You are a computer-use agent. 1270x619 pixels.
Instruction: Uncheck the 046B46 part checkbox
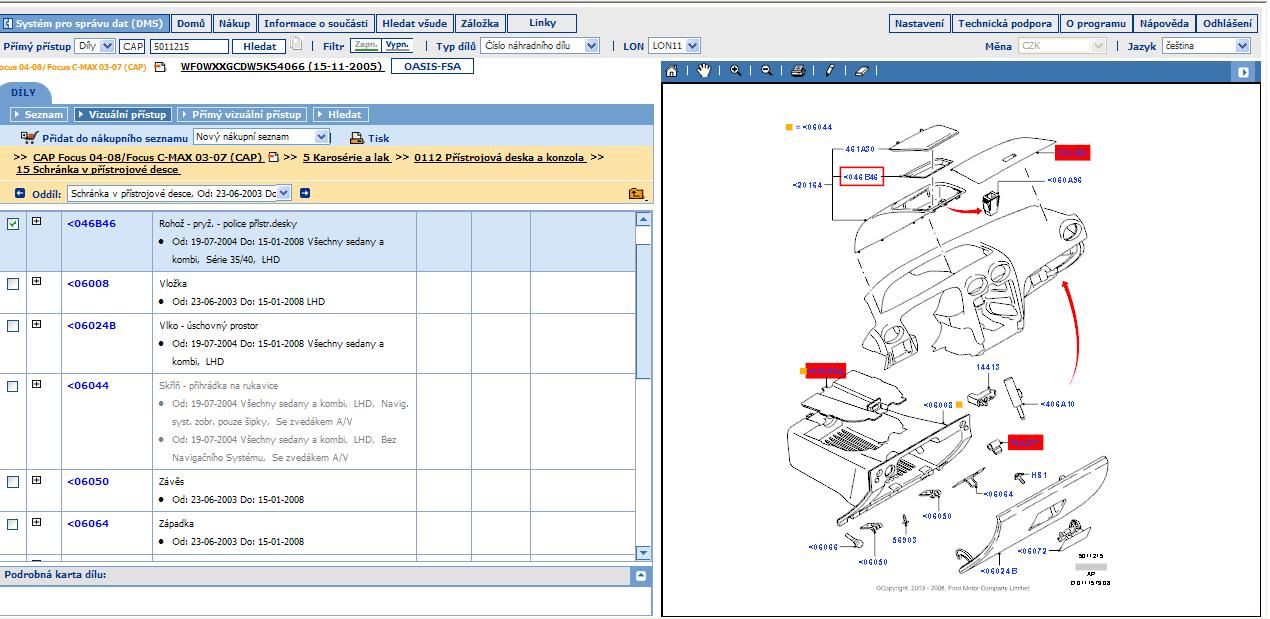click(x=13, y=224)
